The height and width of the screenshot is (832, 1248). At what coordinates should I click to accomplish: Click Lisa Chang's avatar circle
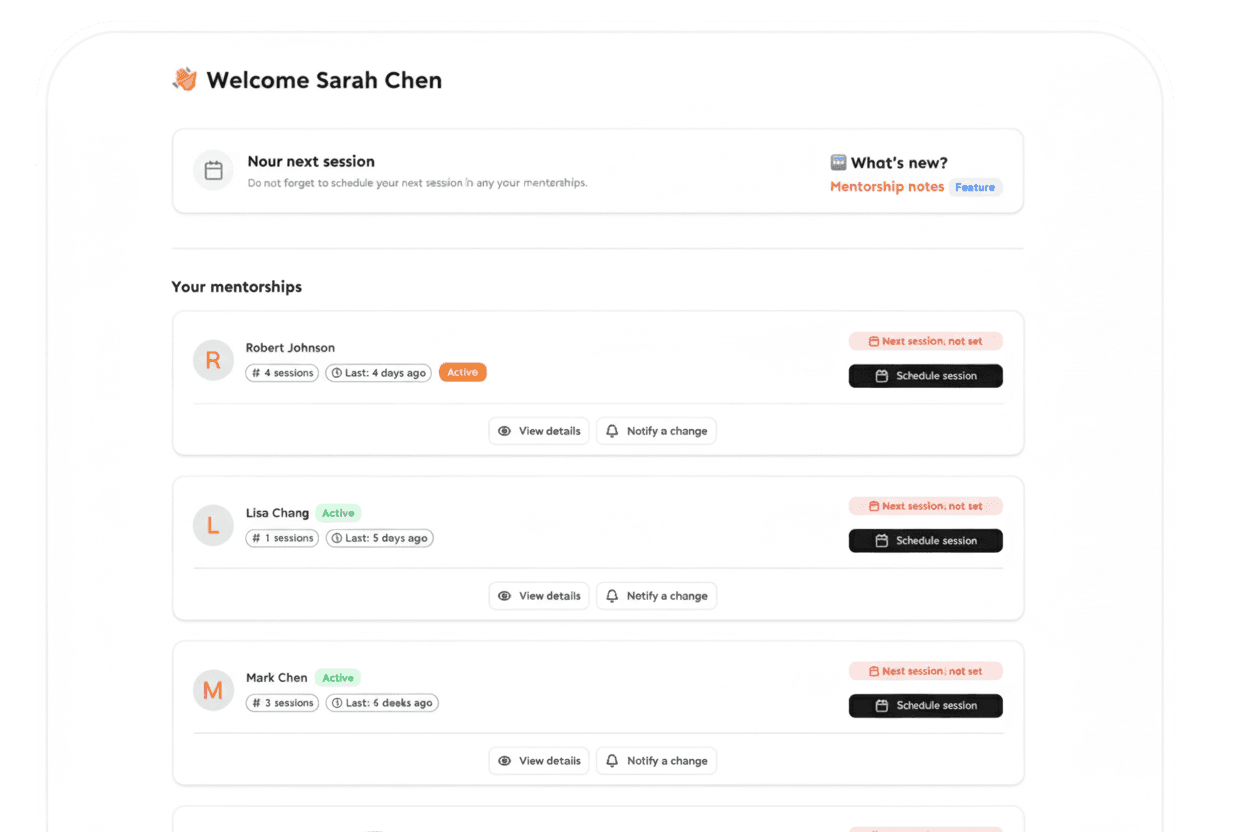tap(213, 525)
